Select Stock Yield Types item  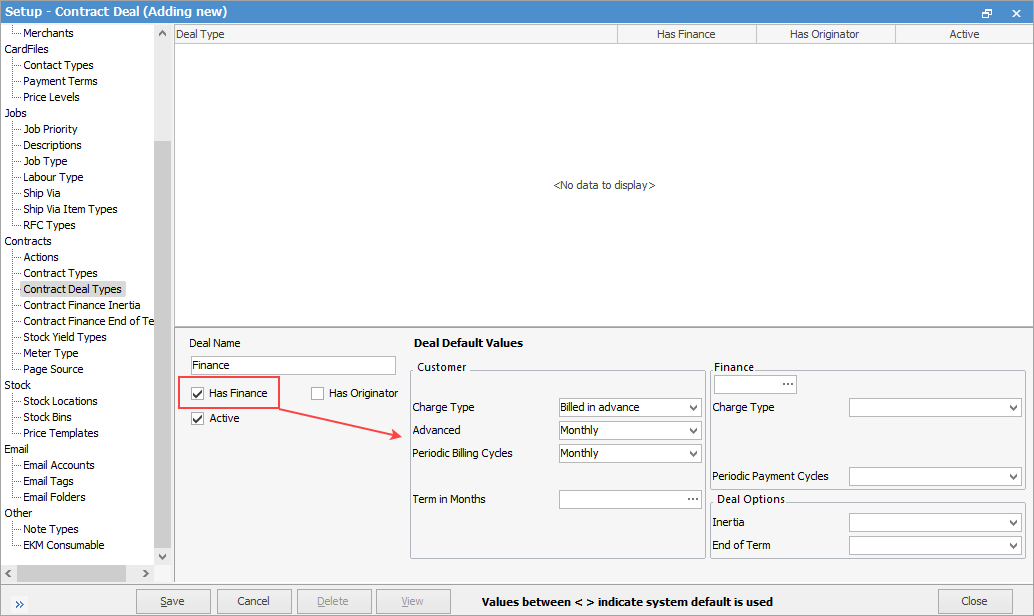(65, 337)
